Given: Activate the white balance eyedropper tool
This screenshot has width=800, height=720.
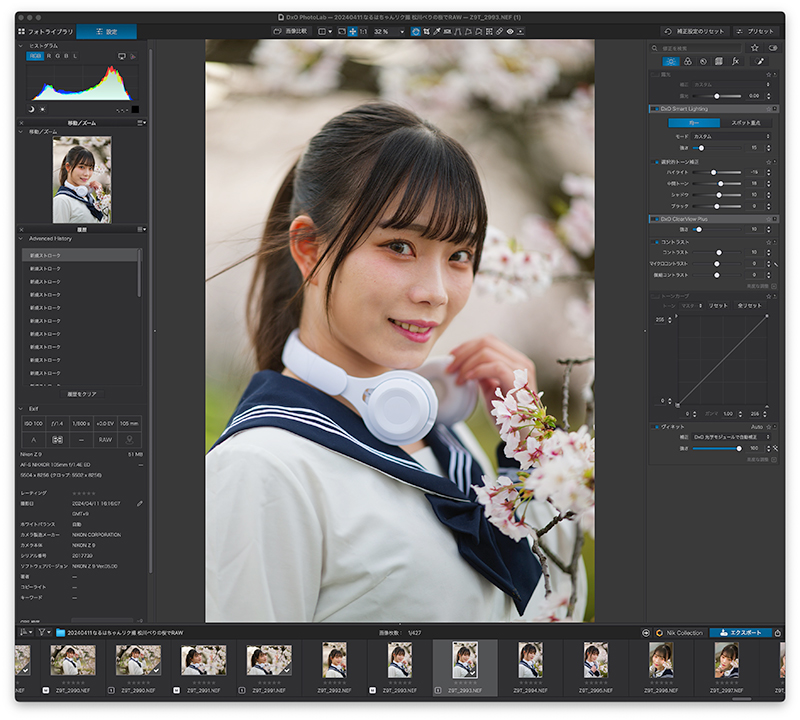Looking at the screenshot, I should pyautogui.click(x=437, y=31).
